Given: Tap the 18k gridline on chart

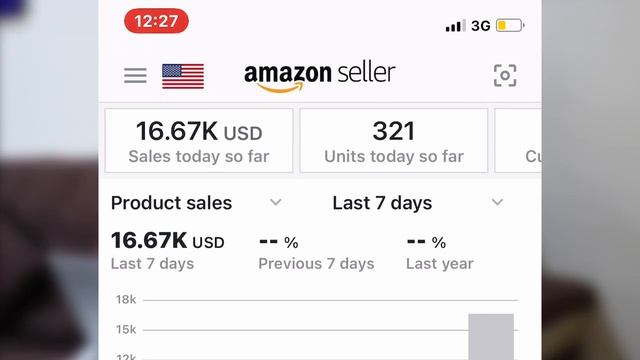Looking at the screenshot, I should click(x=330, y=300).
